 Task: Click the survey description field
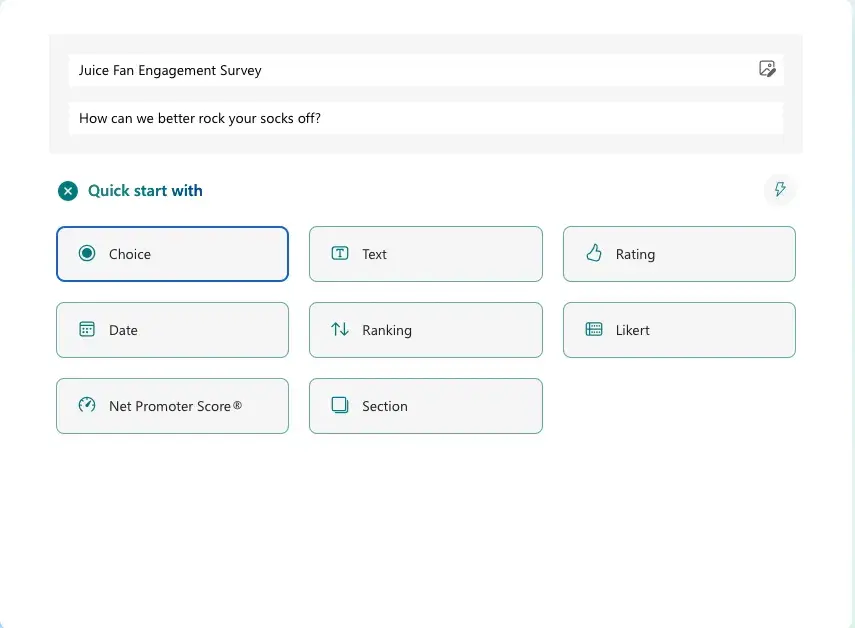[x=425, y=118]
